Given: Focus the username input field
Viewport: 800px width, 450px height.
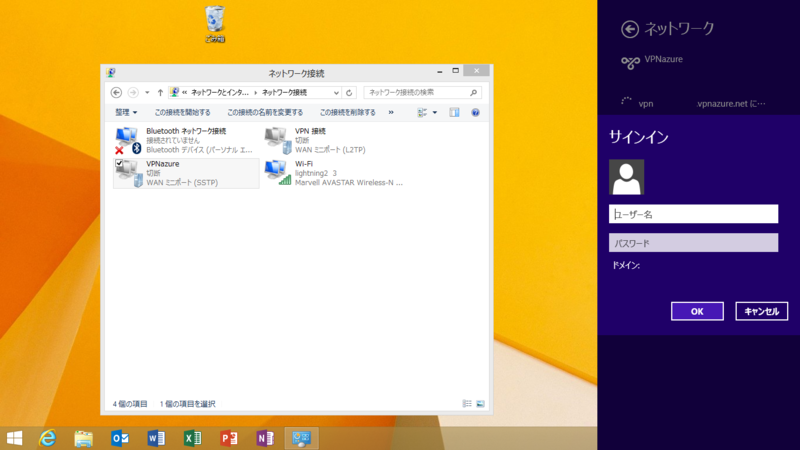Looking at the screenshot, I should (x=693, y=214).
